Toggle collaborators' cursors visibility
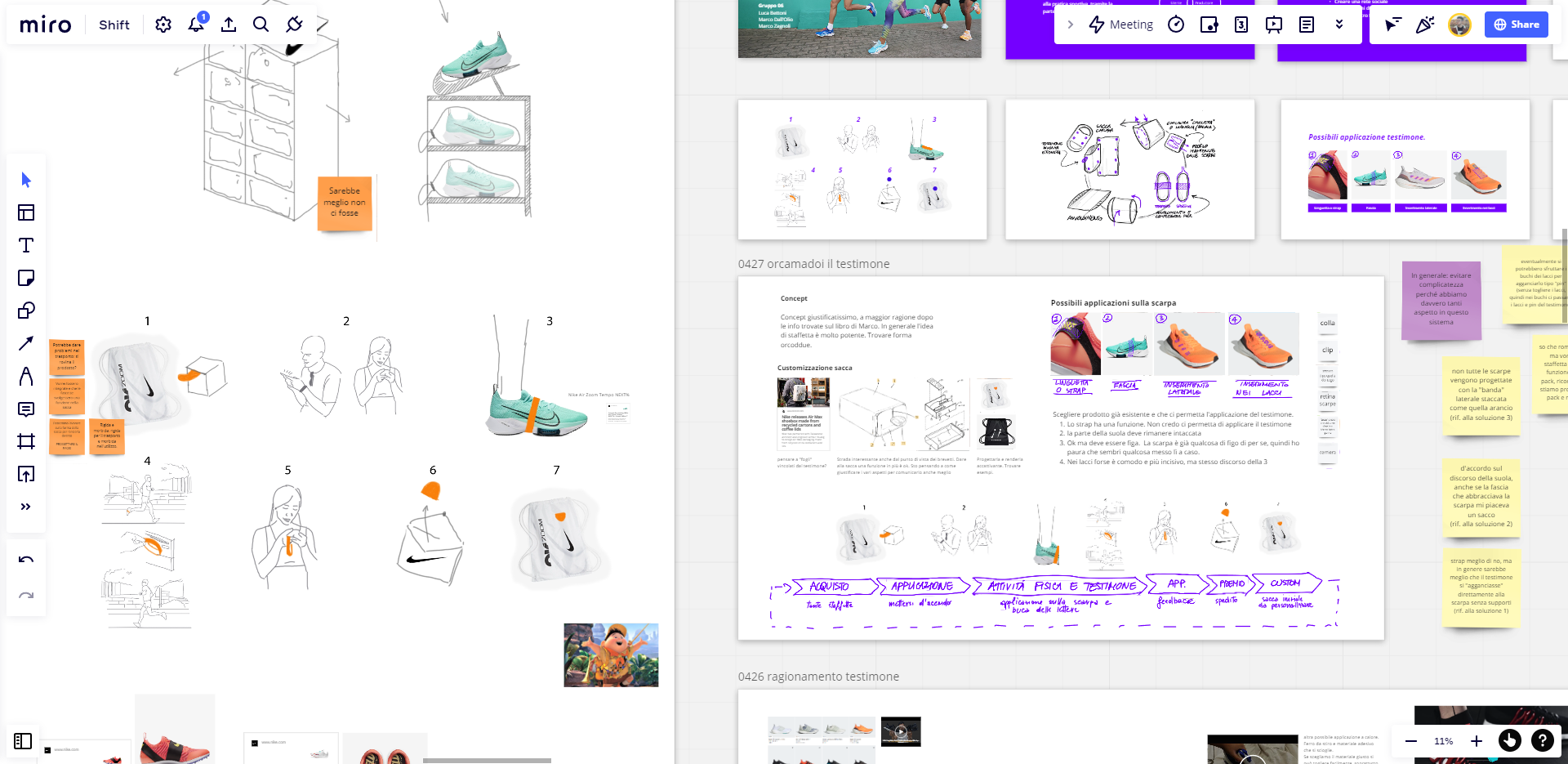Screen dimensions: 1568x764 1392,25
